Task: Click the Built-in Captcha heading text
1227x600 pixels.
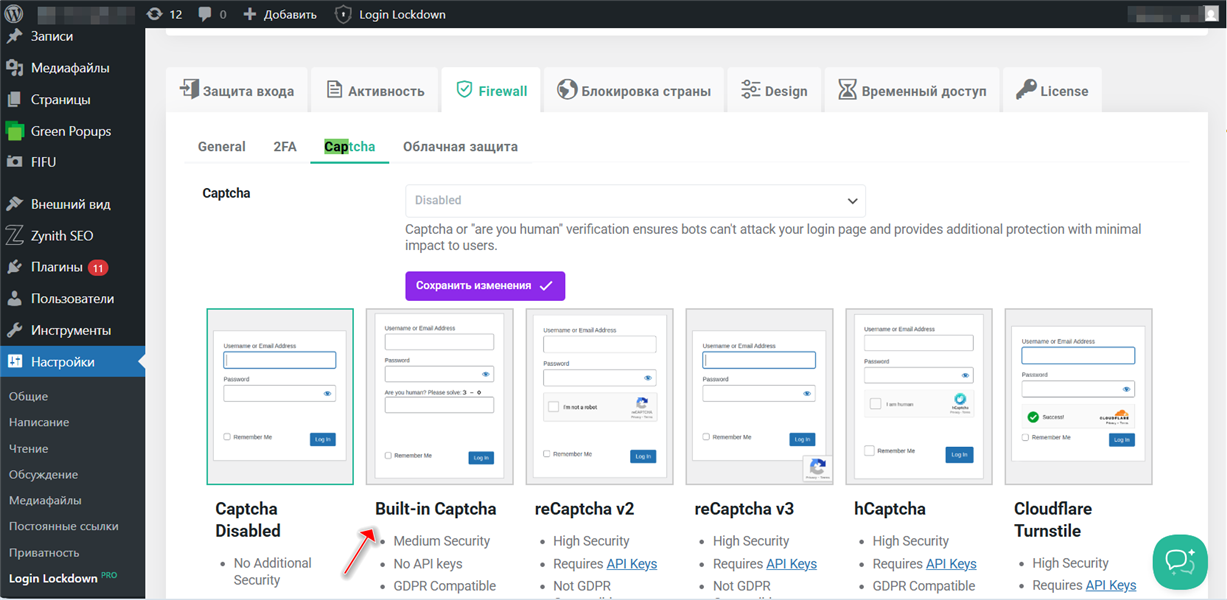Action: click(x=435, y=508)
